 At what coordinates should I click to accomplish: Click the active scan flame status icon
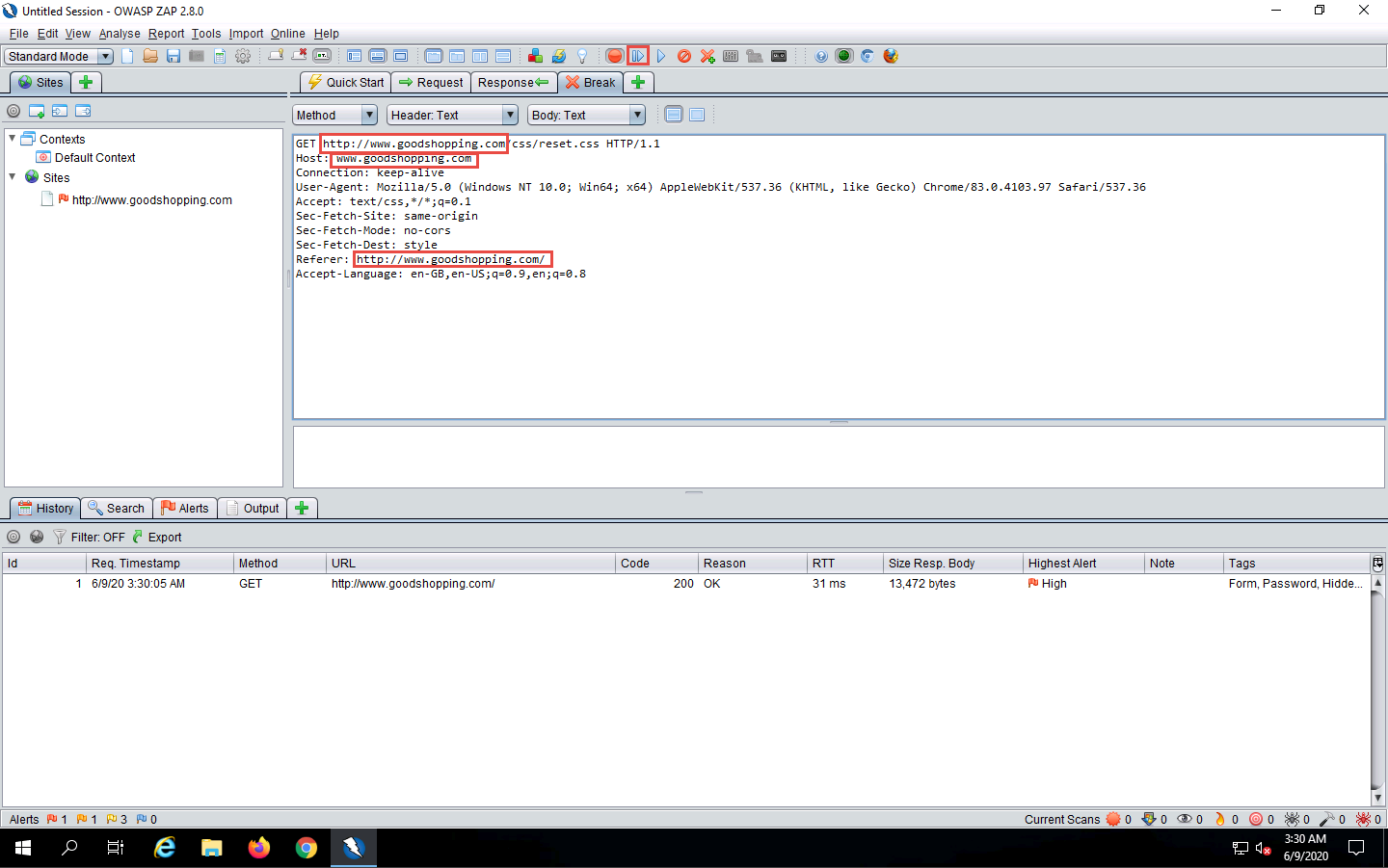tap(1219, 820)
